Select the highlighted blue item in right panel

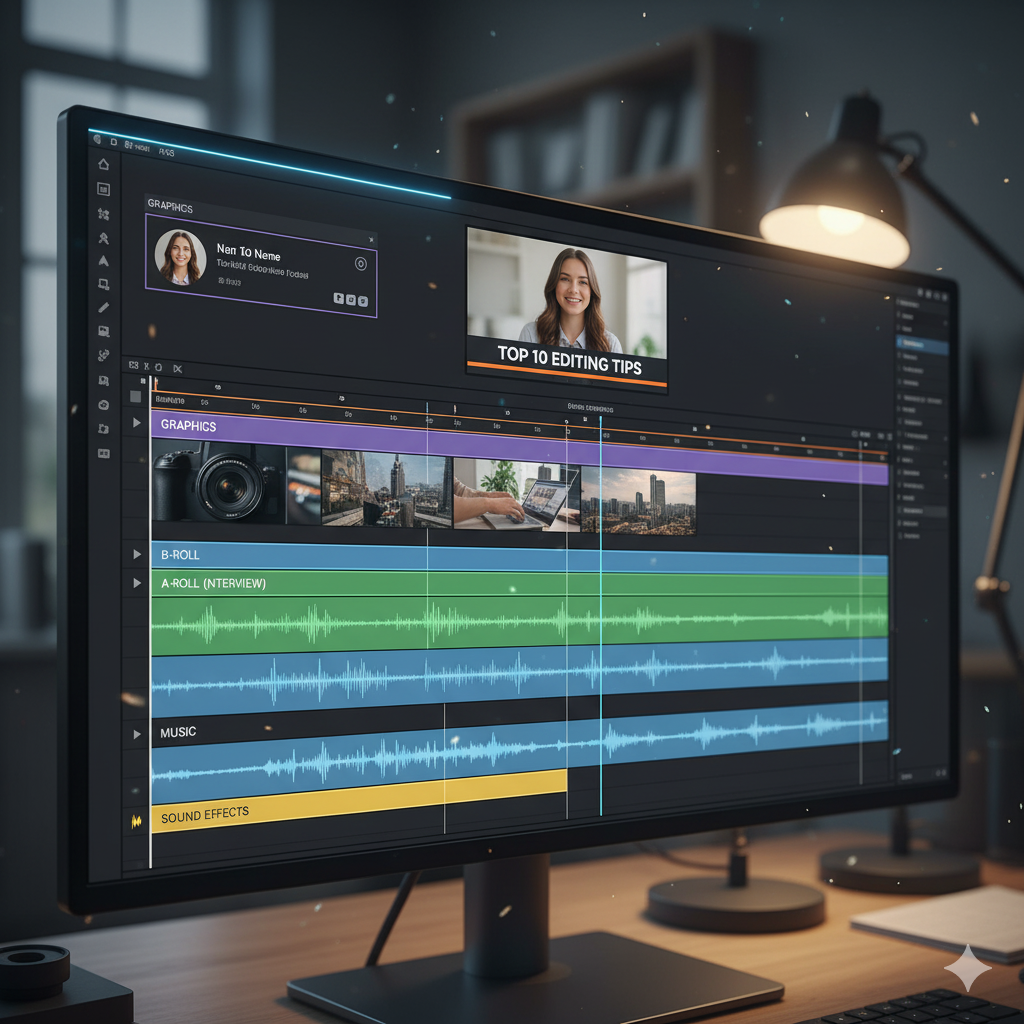tap(922, 345)
